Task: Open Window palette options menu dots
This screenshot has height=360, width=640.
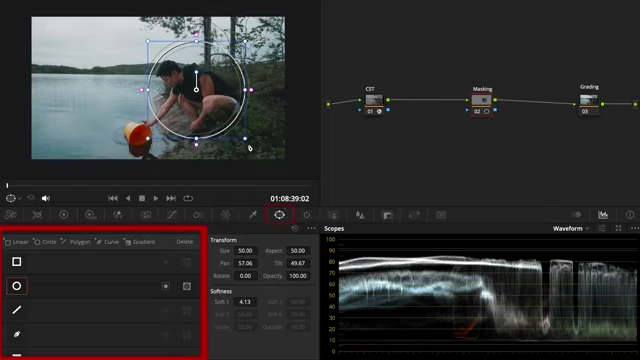Action: (311, 229)
